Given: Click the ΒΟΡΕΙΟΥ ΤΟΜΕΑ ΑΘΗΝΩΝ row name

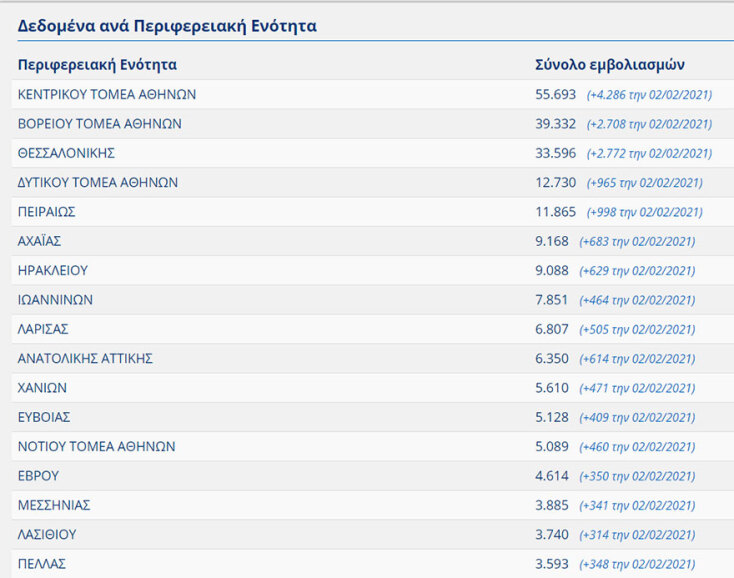Looking at the screenshot, I should (100, 124).
